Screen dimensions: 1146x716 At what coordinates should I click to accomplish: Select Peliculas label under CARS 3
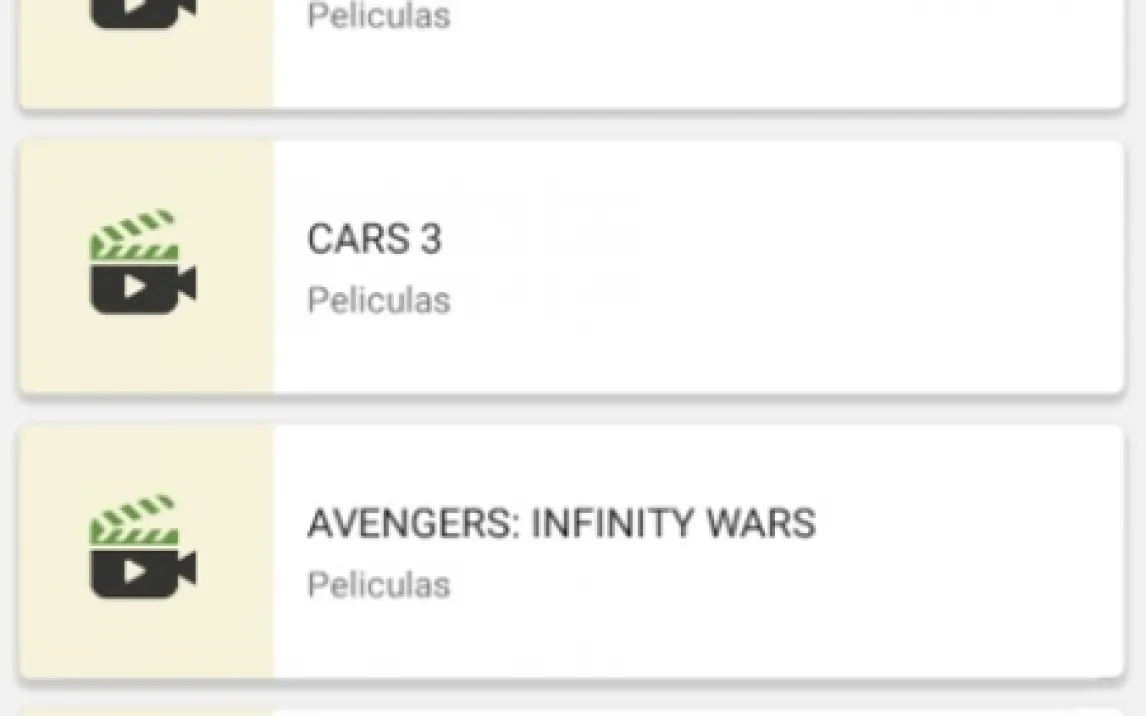point(378,300)
